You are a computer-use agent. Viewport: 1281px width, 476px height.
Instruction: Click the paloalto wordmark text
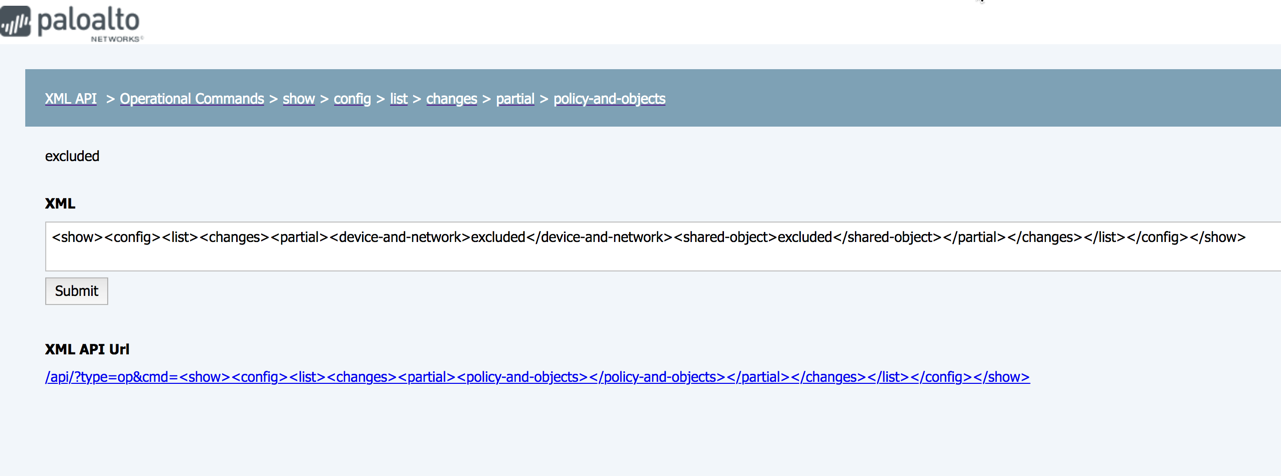coord(88,21)
